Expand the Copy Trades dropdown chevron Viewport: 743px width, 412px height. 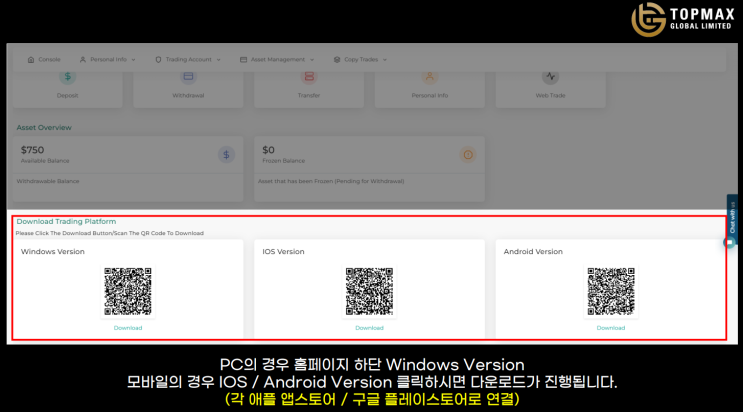pyautogui.click(x=385, y=60)
